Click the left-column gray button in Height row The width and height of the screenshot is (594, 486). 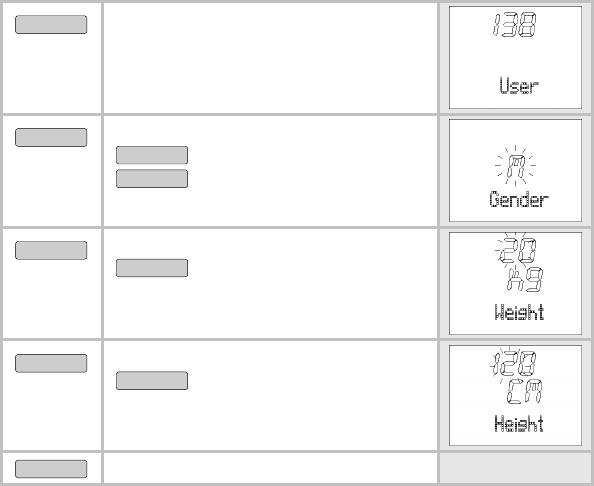click(51, 363)
